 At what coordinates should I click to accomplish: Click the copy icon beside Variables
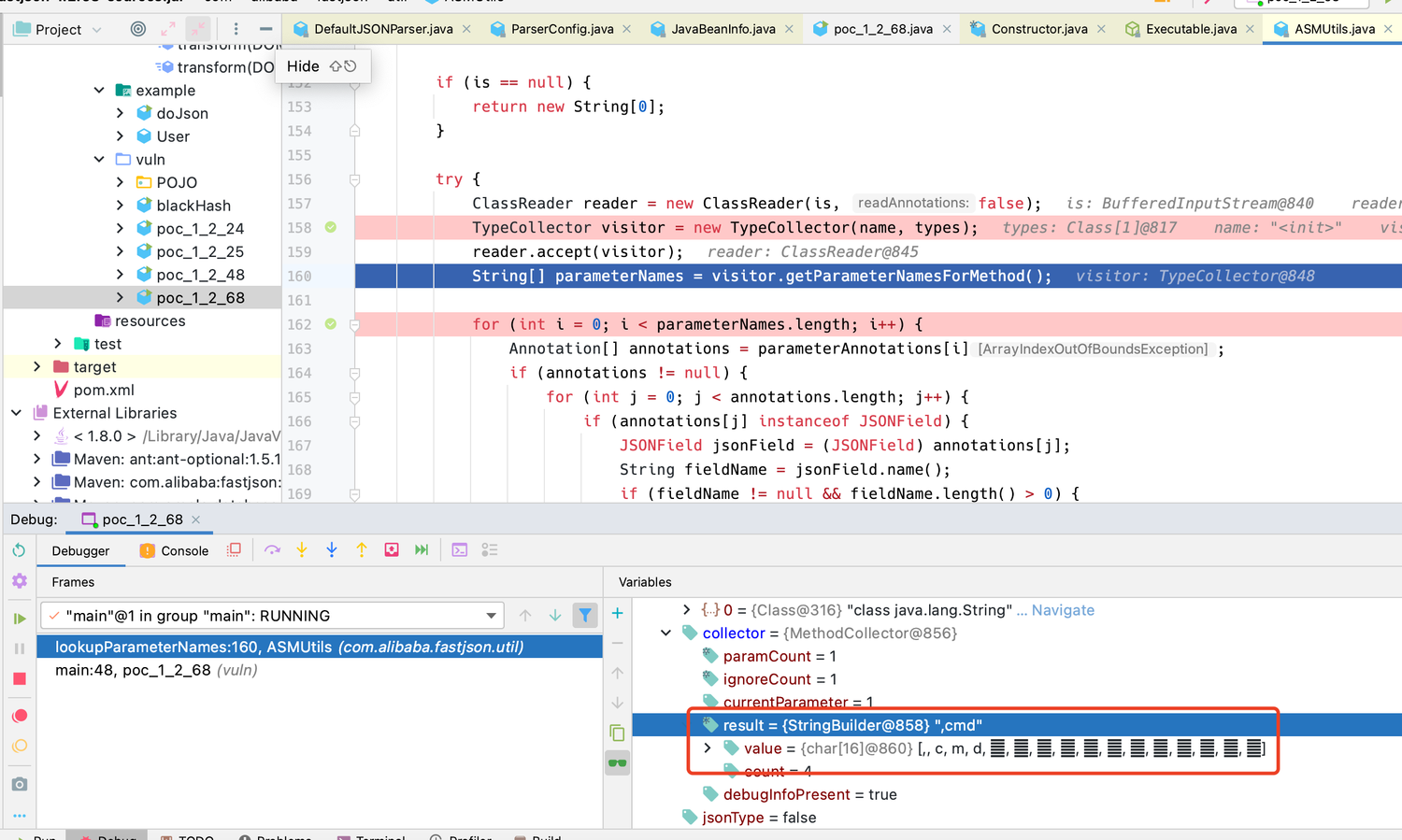click(617, 733)
